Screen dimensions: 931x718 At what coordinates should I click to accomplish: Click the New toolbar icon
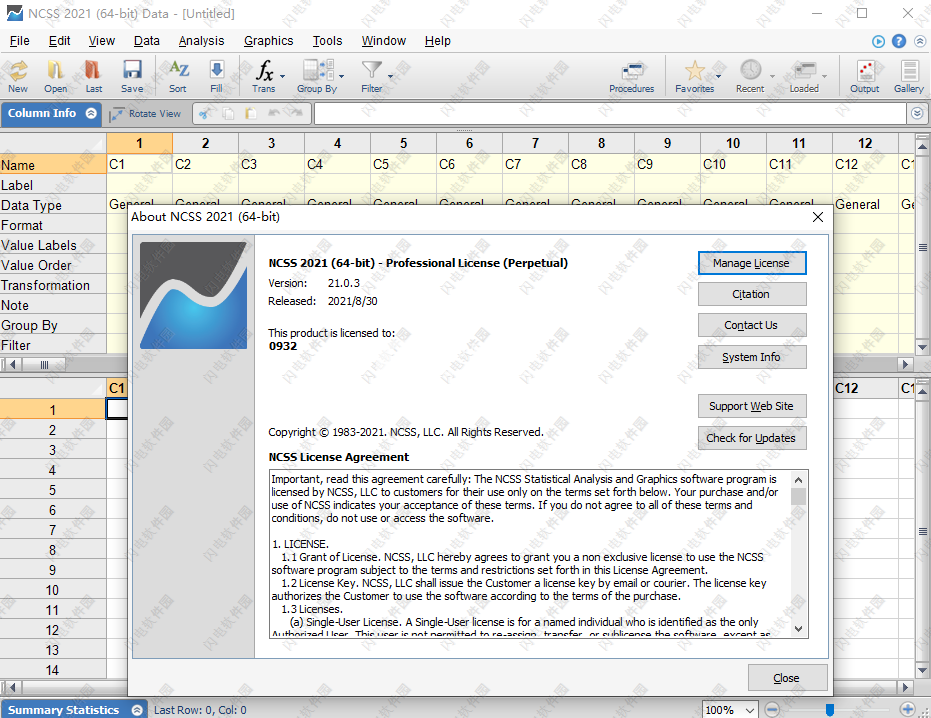point(18,75)
